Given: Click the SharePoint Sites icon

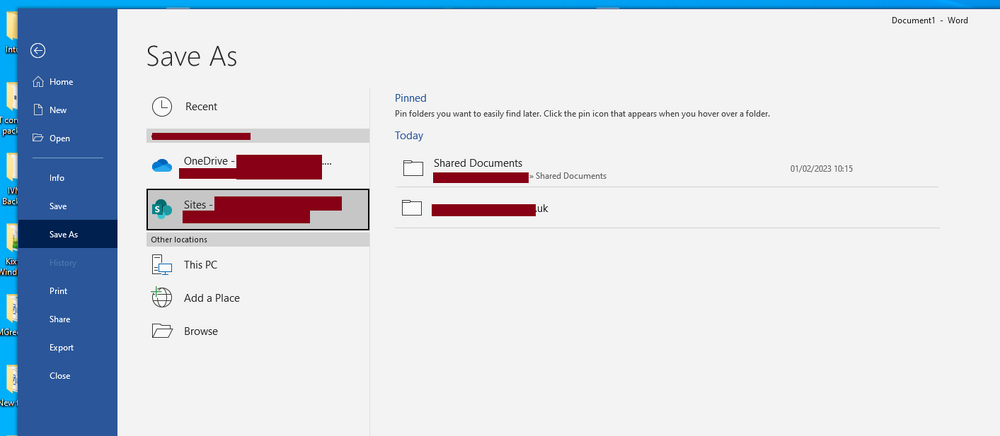Looking at the screenshot, I should 162,208.
